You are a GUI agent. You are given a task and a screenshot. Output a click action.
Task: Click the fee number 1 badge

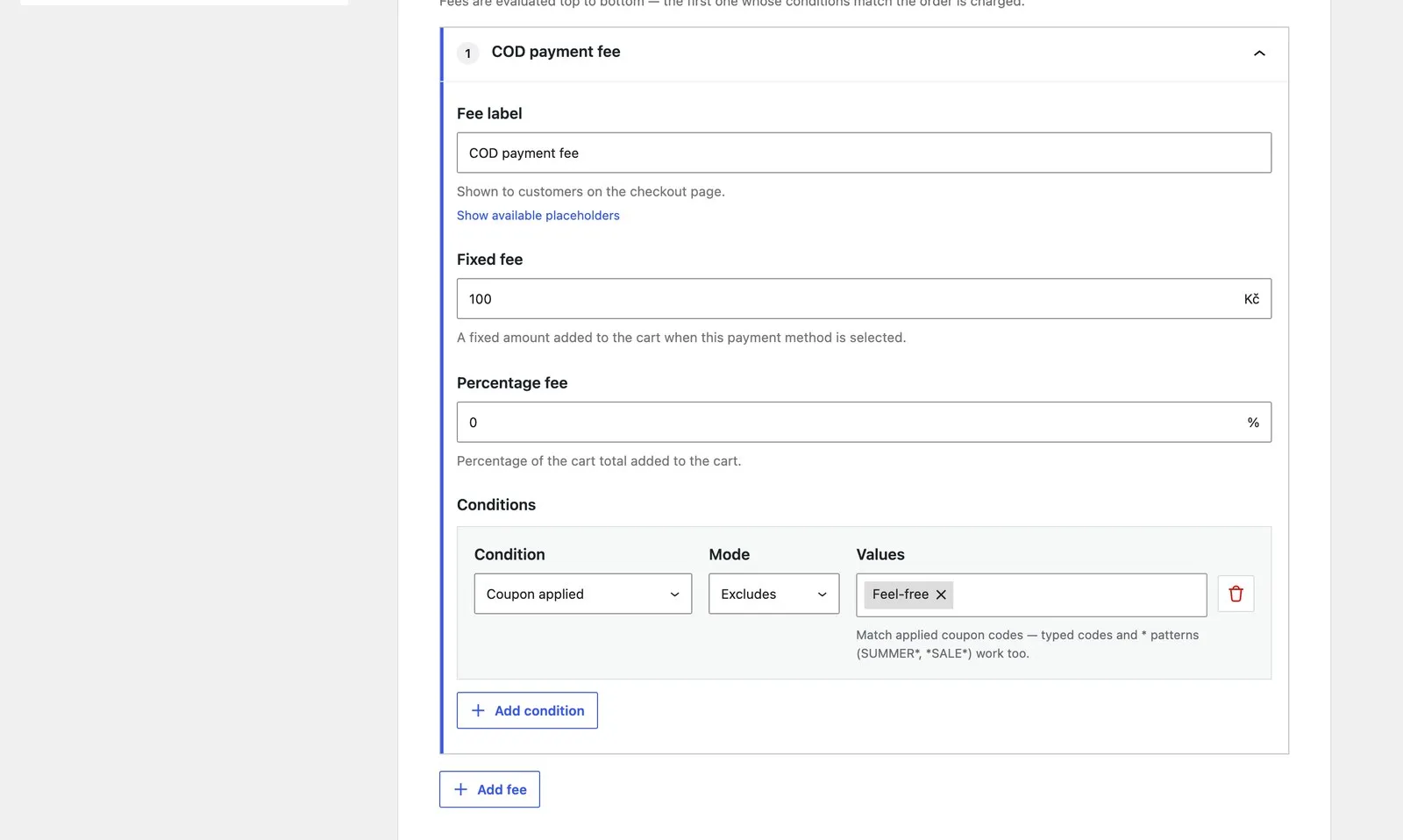(x=467, y=53)
